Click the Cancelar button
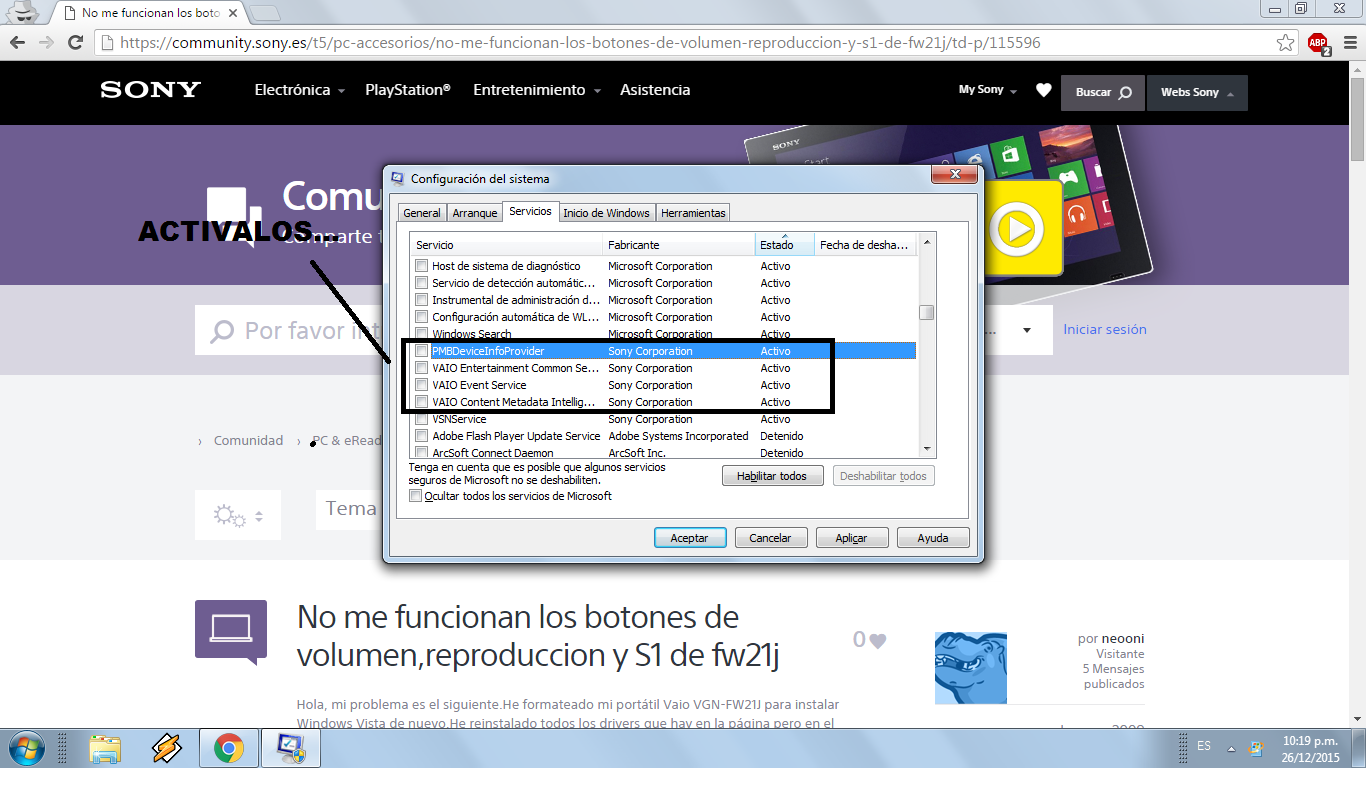Screen dimensions: 1366x800 tap(771, 538)
